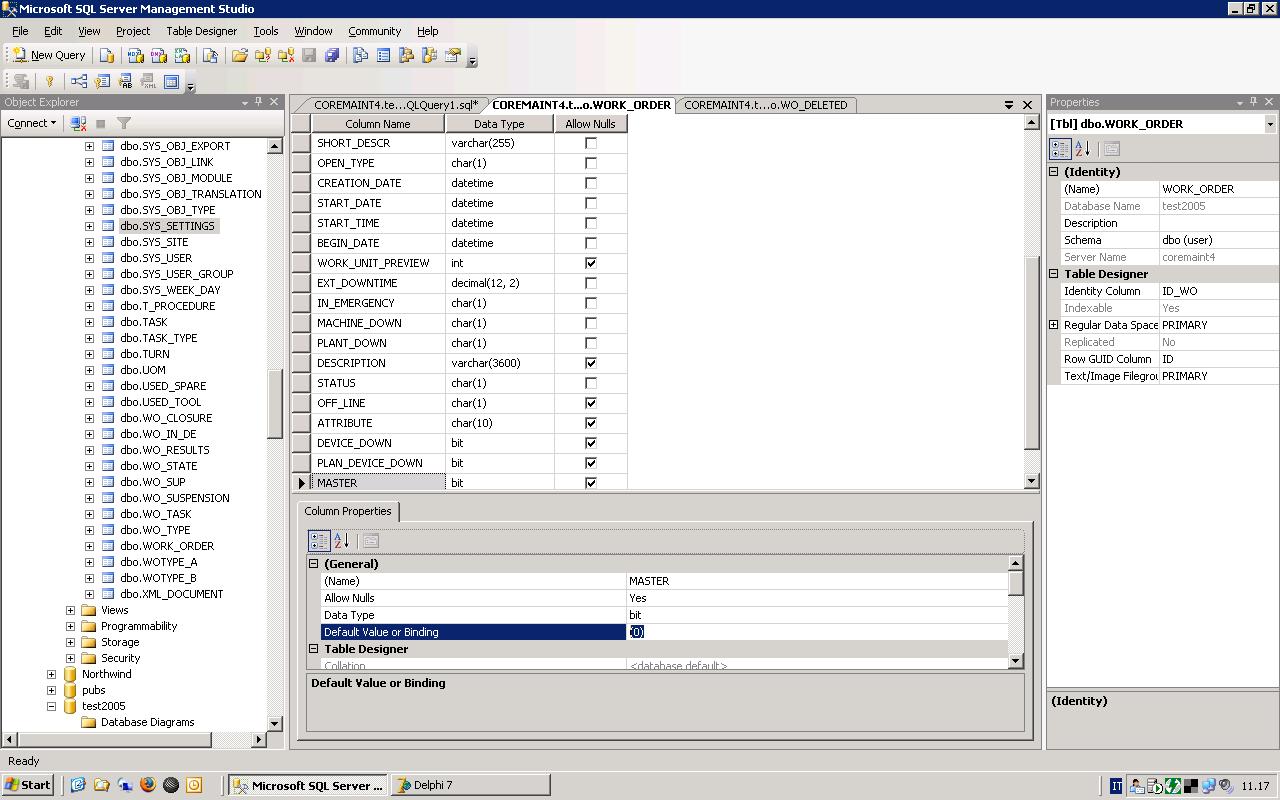The width and height of the screenshot is (1280, 800).
Task: Click the Object Explorer toolbar icon
Action: point(406,55)
